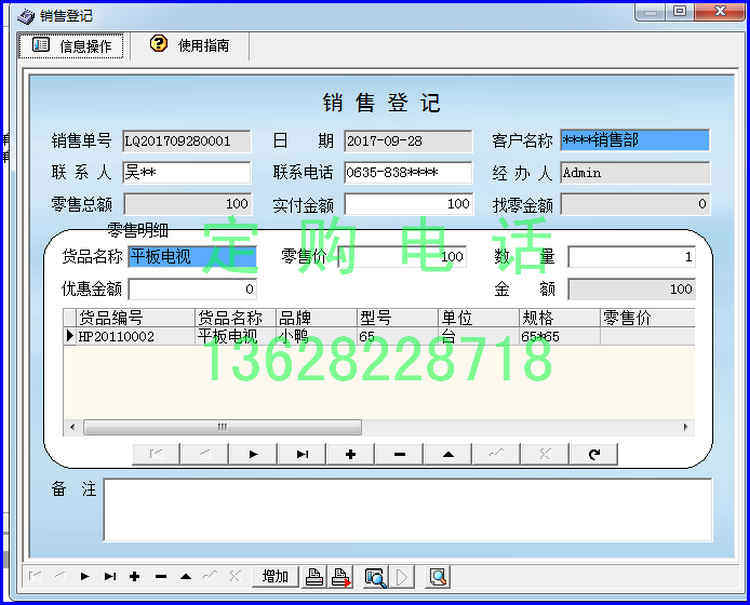Image resolution: width=750 pixels, height=605 pixels.
Task: Click the 增加 button
Action: tap(275, 576)
